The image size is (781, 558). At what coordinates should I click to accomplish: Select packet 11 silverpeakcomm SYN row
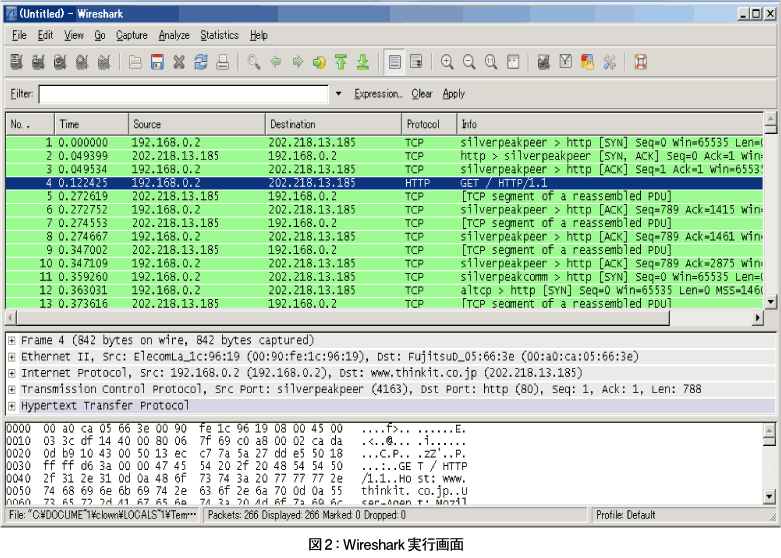(x=384, y=277)
